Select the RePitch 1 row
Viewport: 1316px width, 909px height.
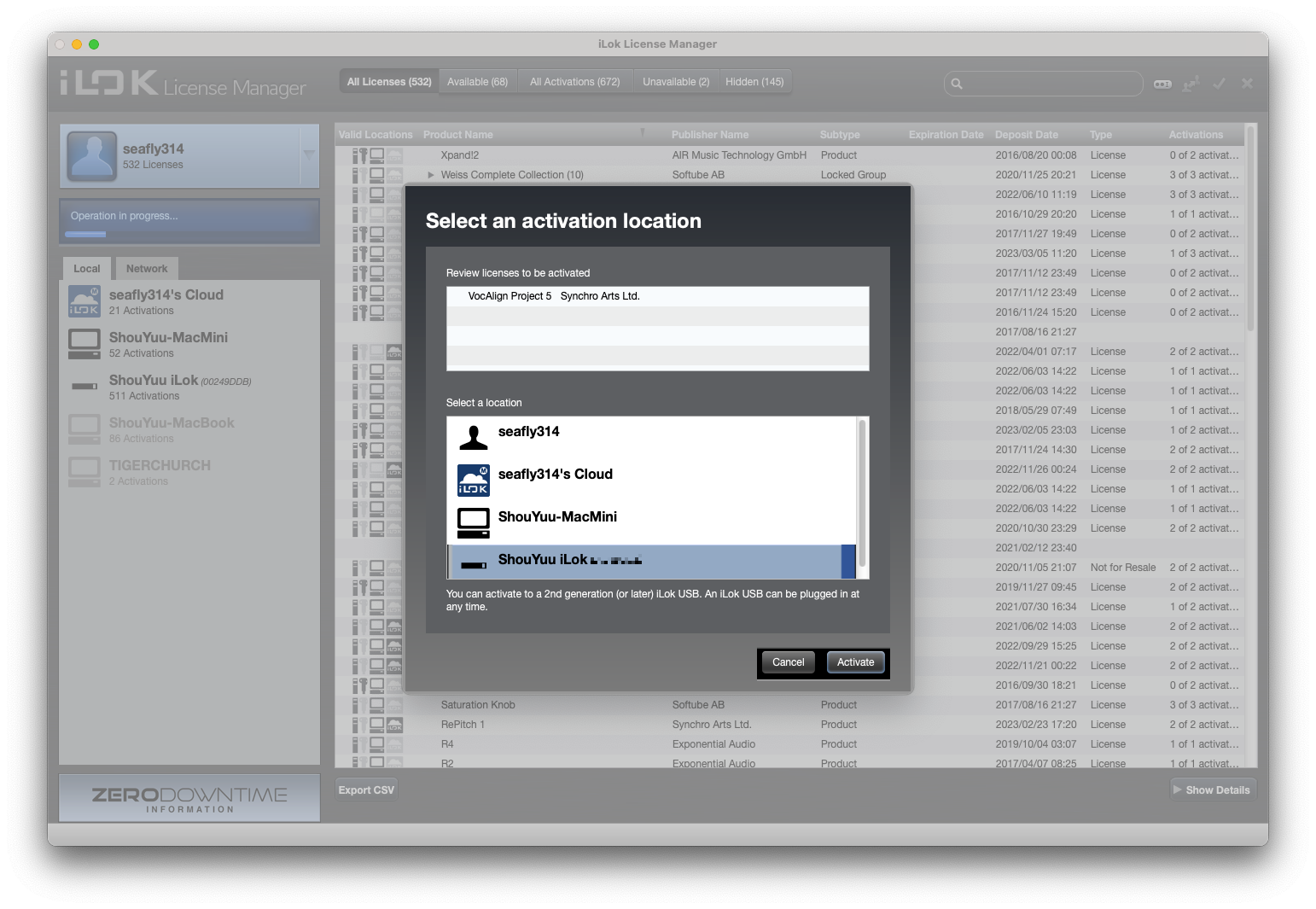coord(789,725)
